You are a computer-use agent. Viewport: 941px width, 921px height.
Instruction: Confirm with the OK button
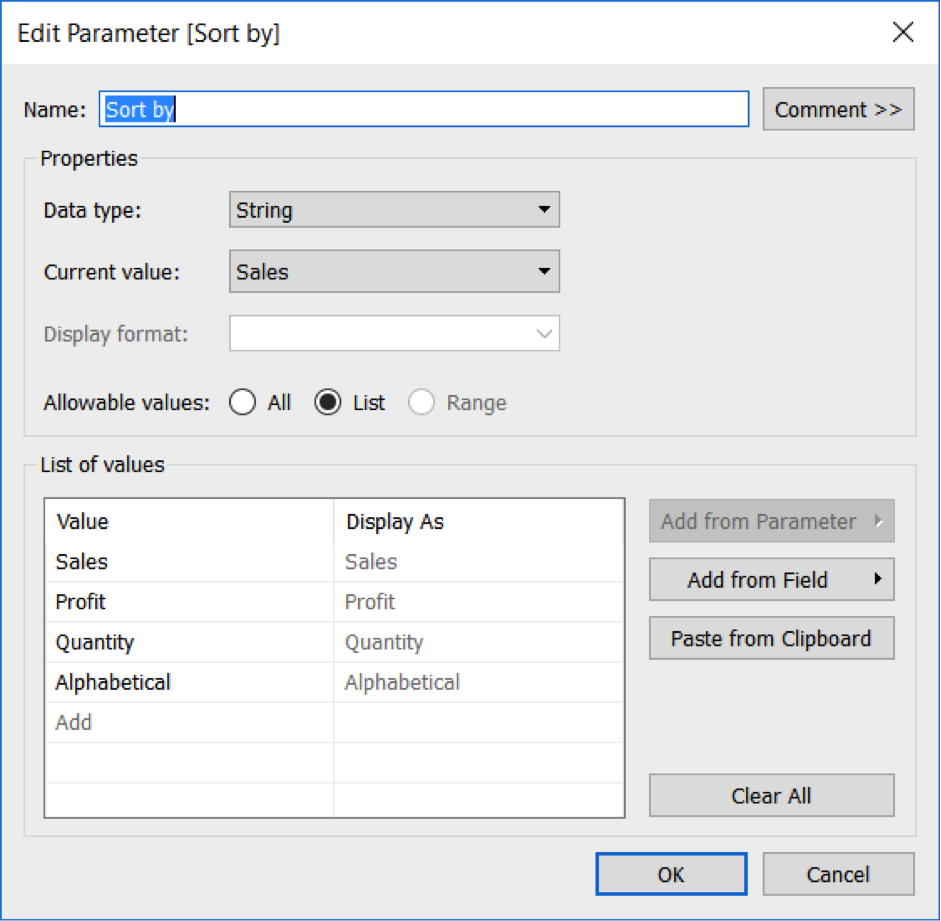tap(672, 874)
